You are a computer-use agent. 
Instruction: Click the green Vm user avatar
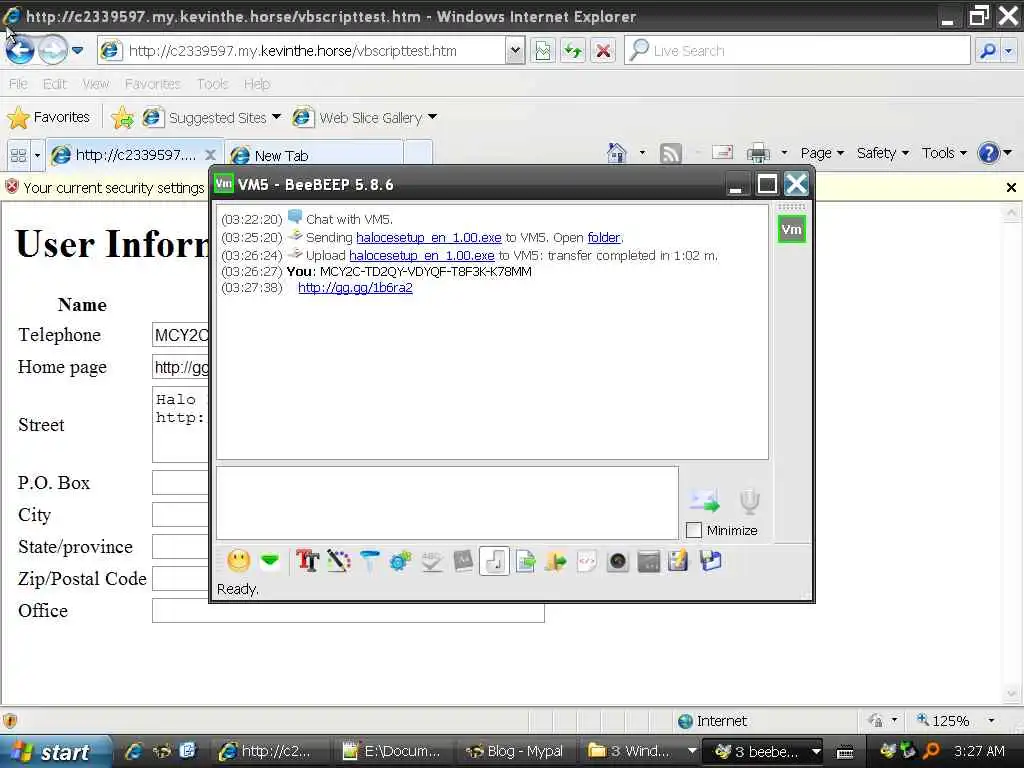(x=792, y=229)
